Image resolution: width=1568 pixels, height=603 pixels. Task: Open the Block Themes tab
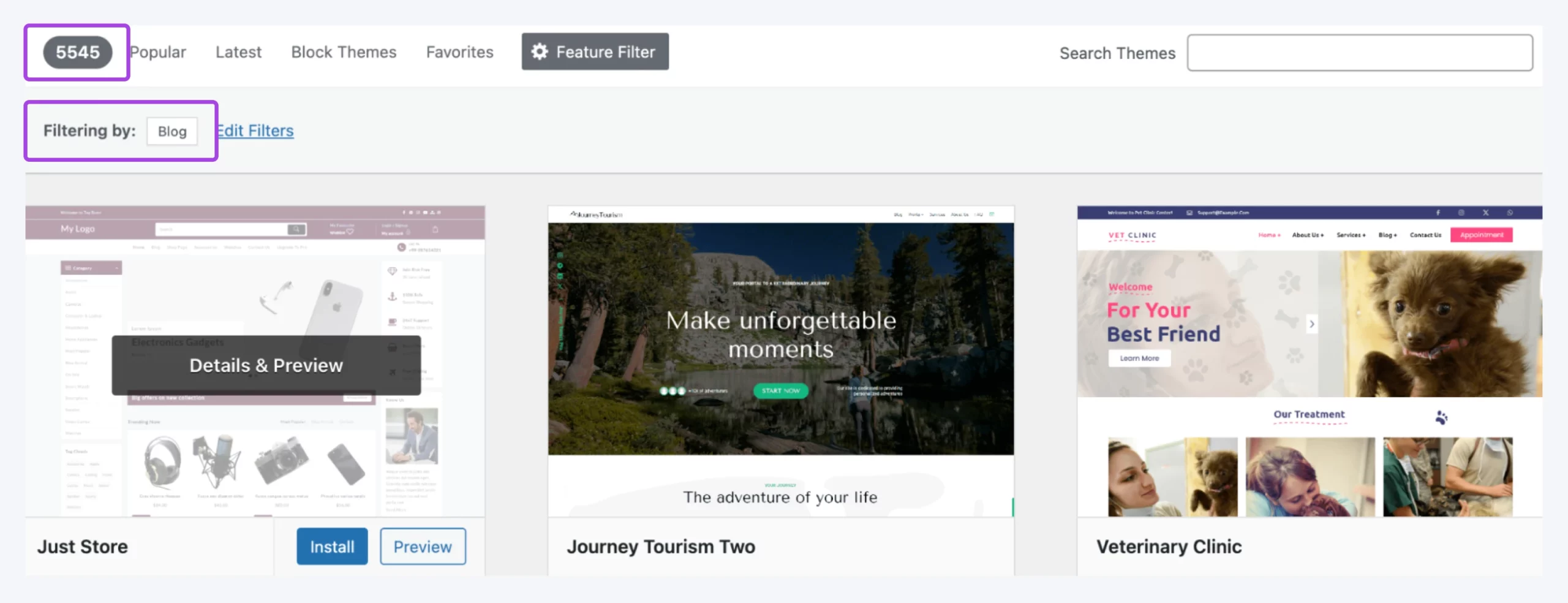pyautogui.click(x=344, y=52)
